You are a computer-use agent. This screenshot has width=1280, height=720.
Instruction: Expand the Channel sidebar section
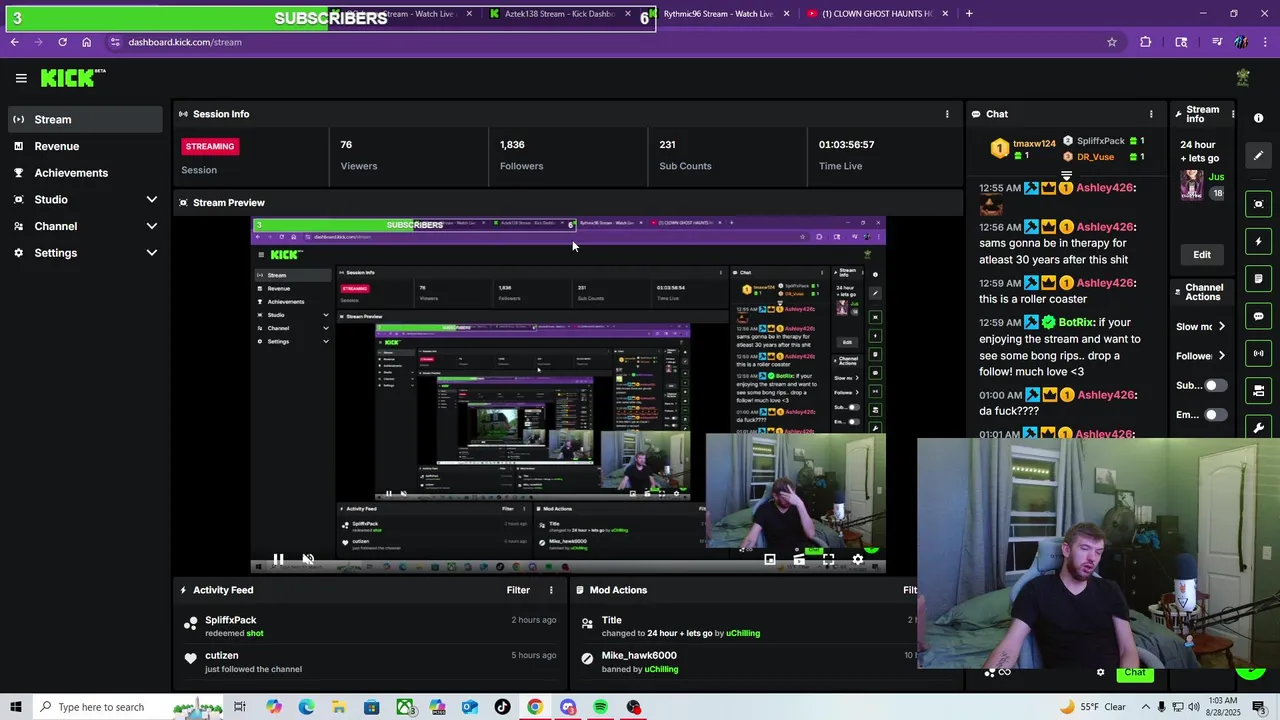click(x=85, y=226)
